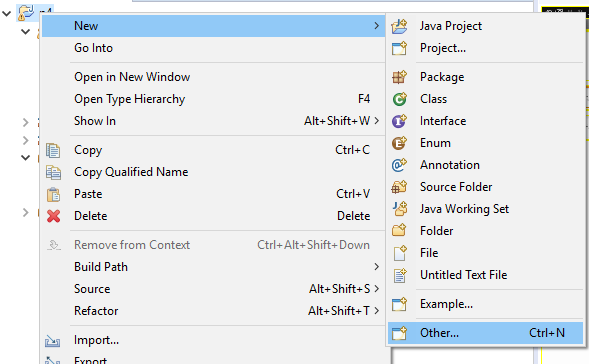Click Delete in the context menu
Screen dimensions: 589x364
pos(213,216)
